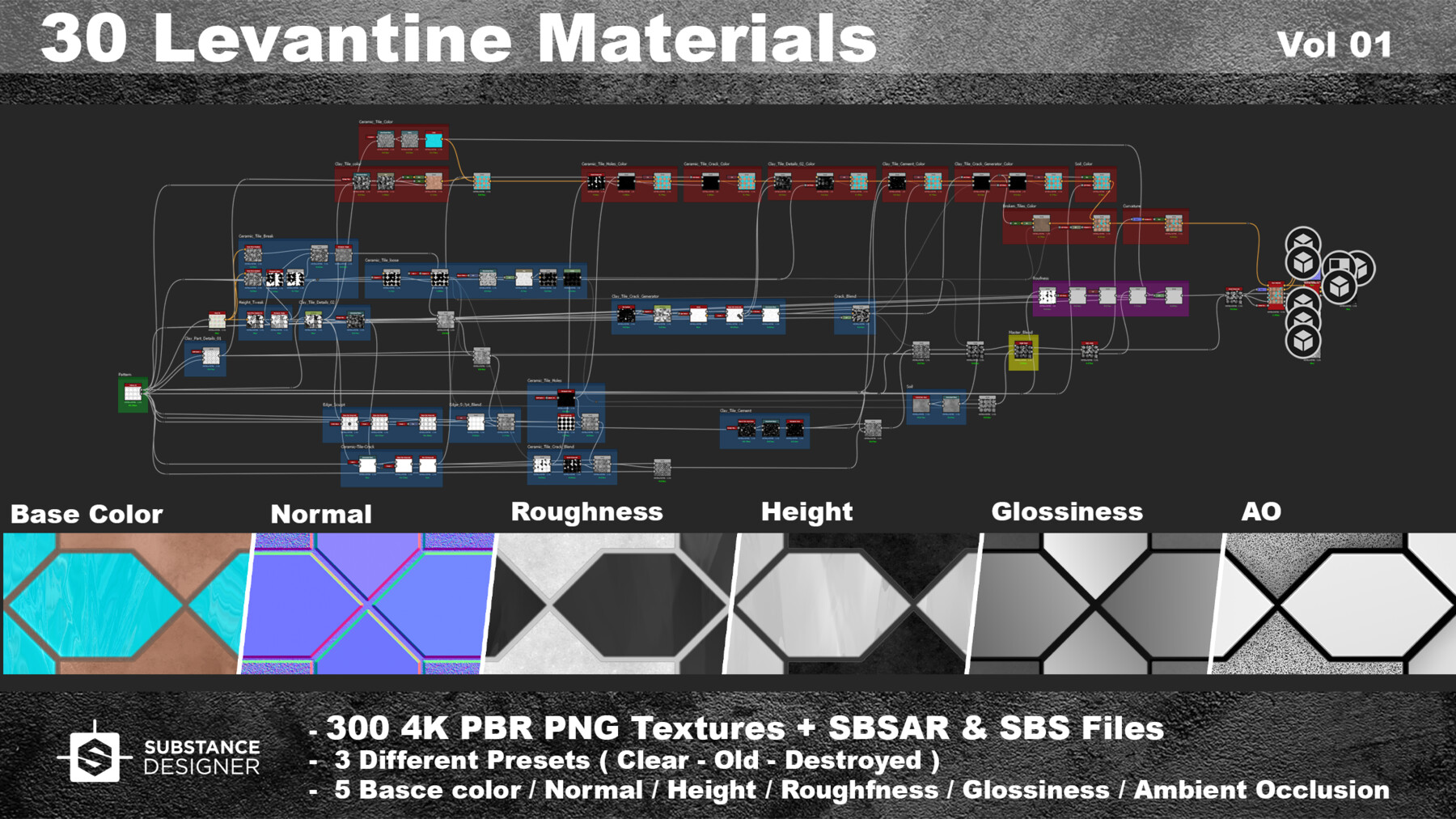Image resolution: width=1456 pixels, height=819 pixels.
Task: Select the bottom-most output node cube icon
Action: tap(1303, 342)
